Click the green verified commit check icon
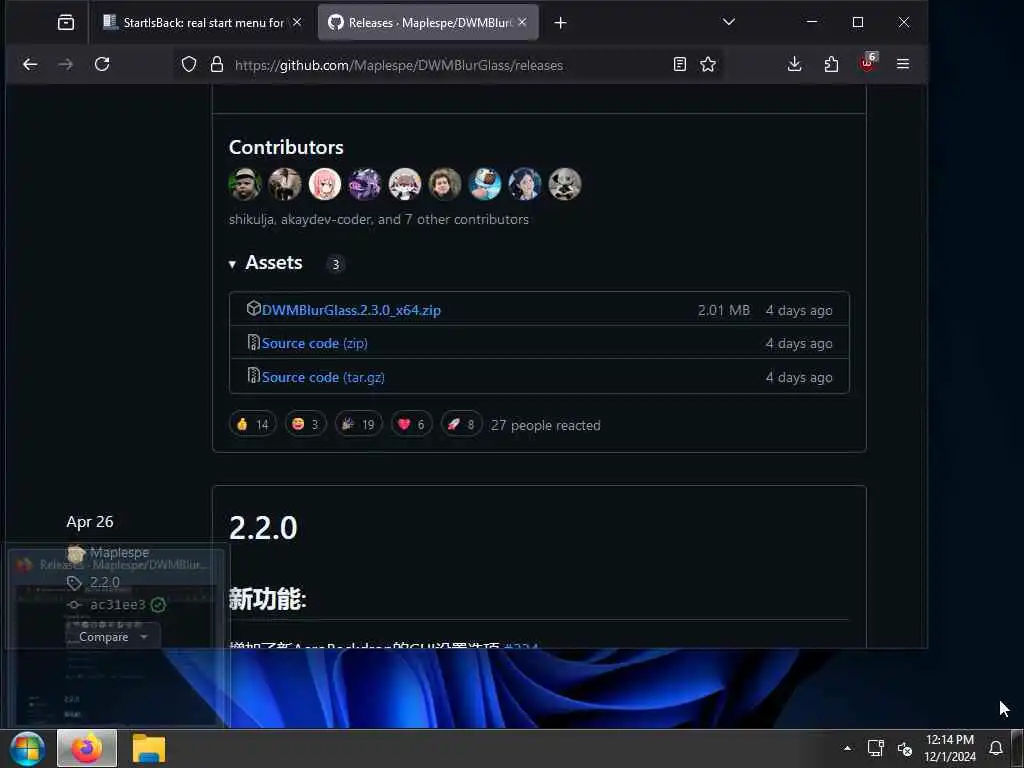Viewport: 1024px width, 768px height. (x=158, y=605)
